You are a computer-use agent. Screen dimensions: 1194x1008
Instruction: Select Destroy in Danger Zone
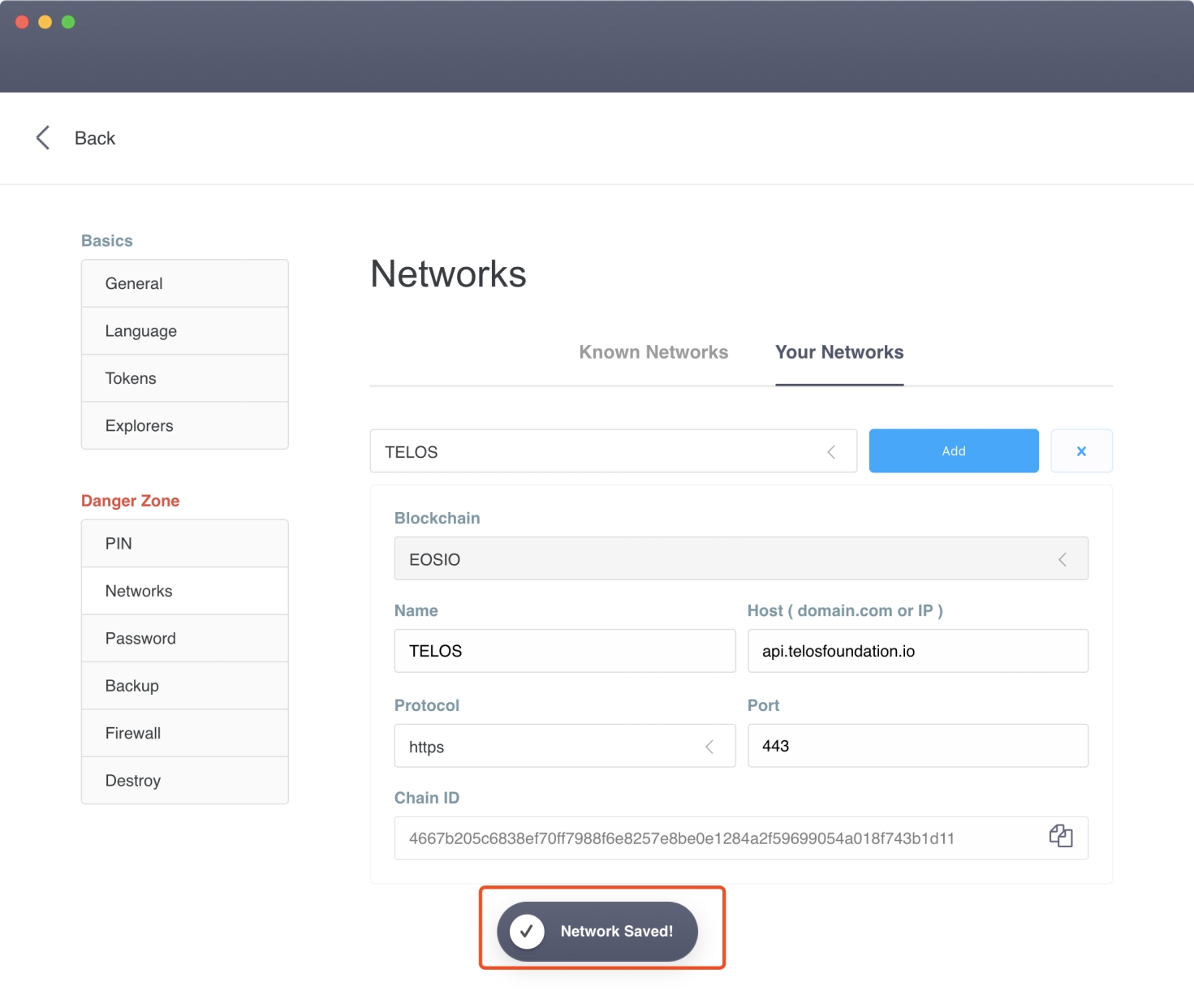185,781
